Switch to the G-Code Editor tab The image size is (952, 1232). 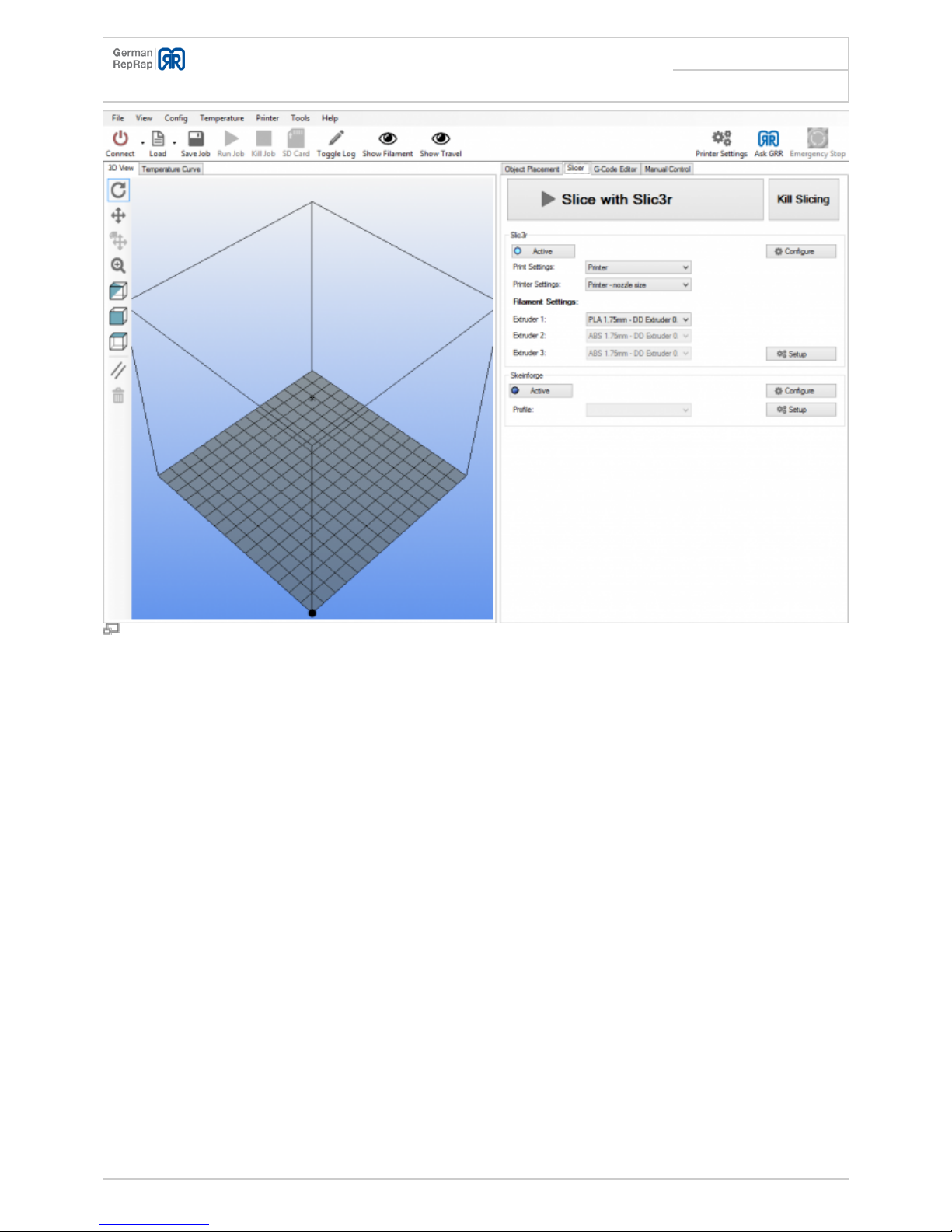point(615,169)
